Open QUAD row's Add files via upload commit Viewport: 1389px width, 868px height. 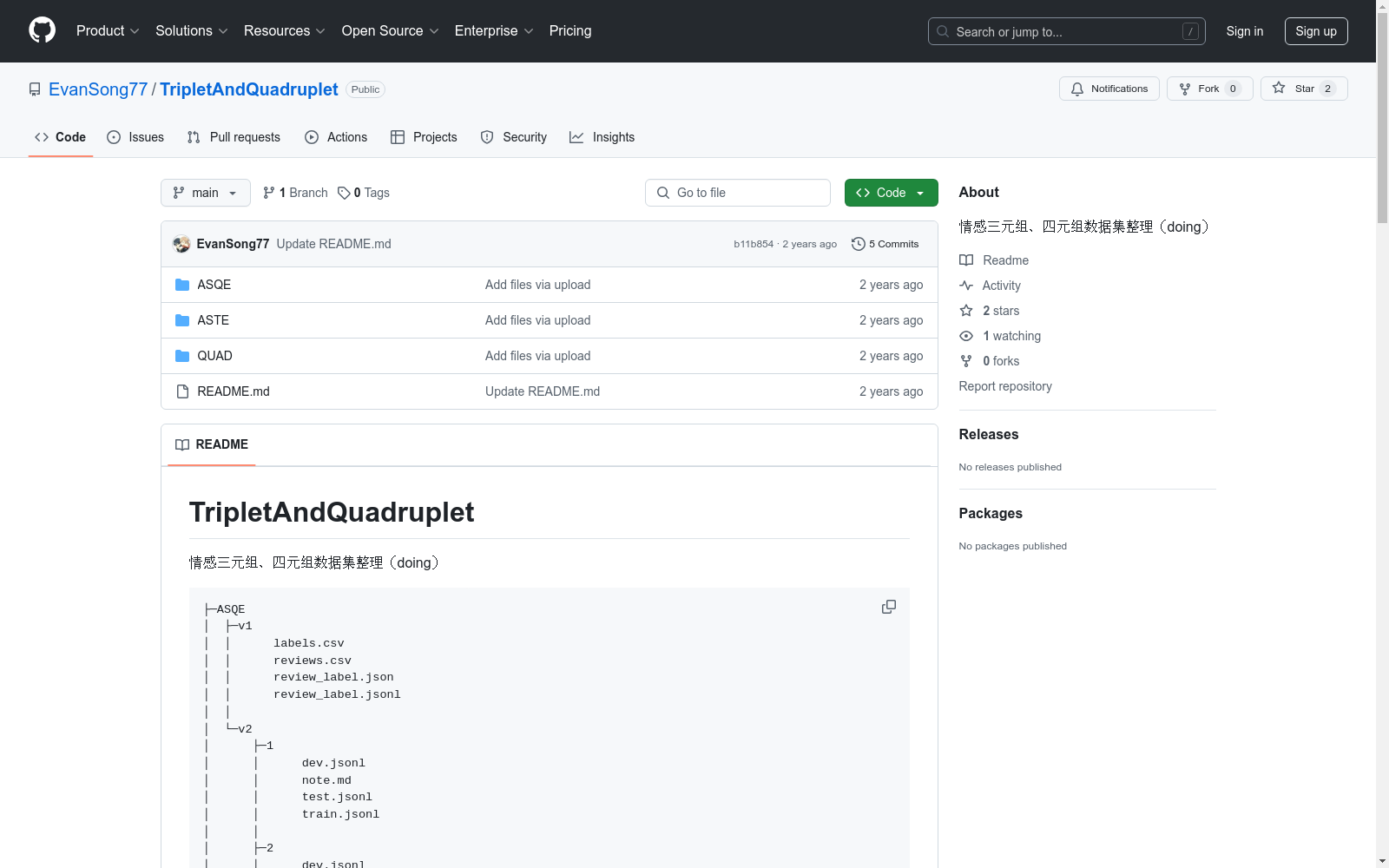coord(537,356)
